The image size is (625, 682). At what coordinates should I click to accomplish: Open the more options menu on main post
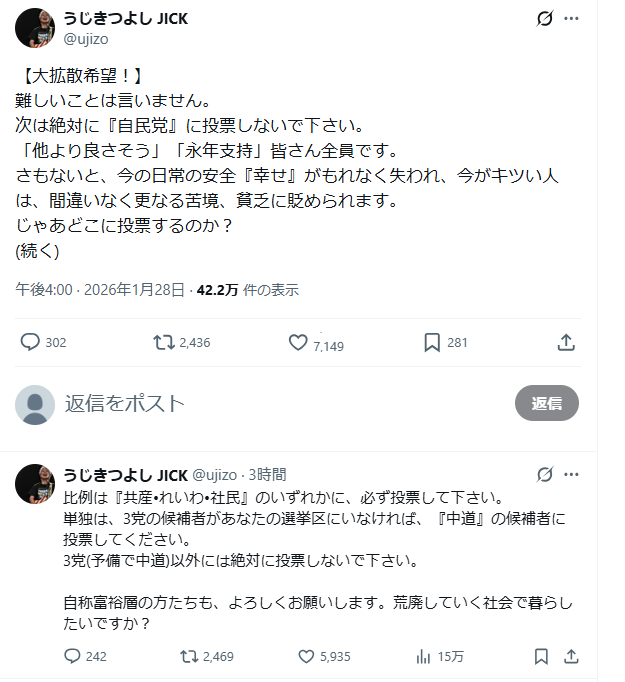coord(571,19)
